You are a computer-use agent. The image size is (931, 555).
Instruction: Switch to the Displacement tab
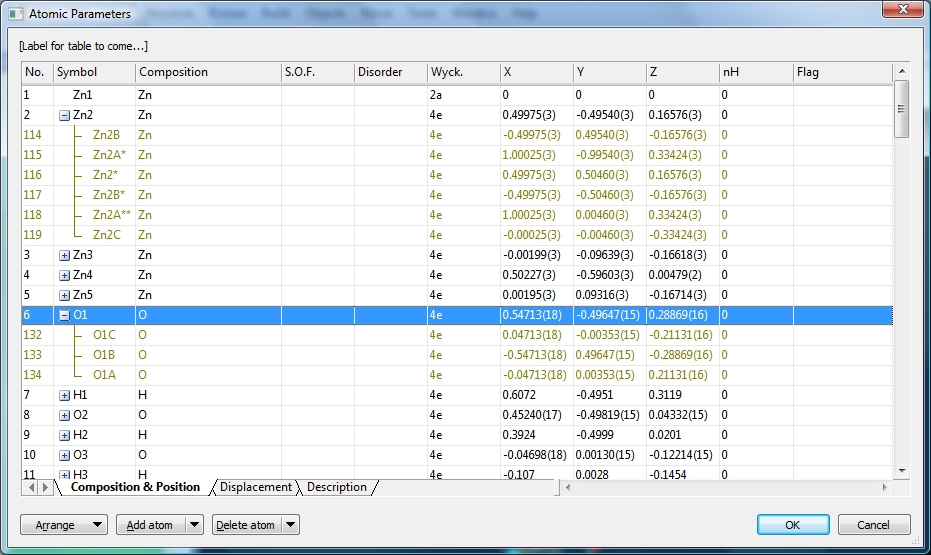(x=256, y=487)
